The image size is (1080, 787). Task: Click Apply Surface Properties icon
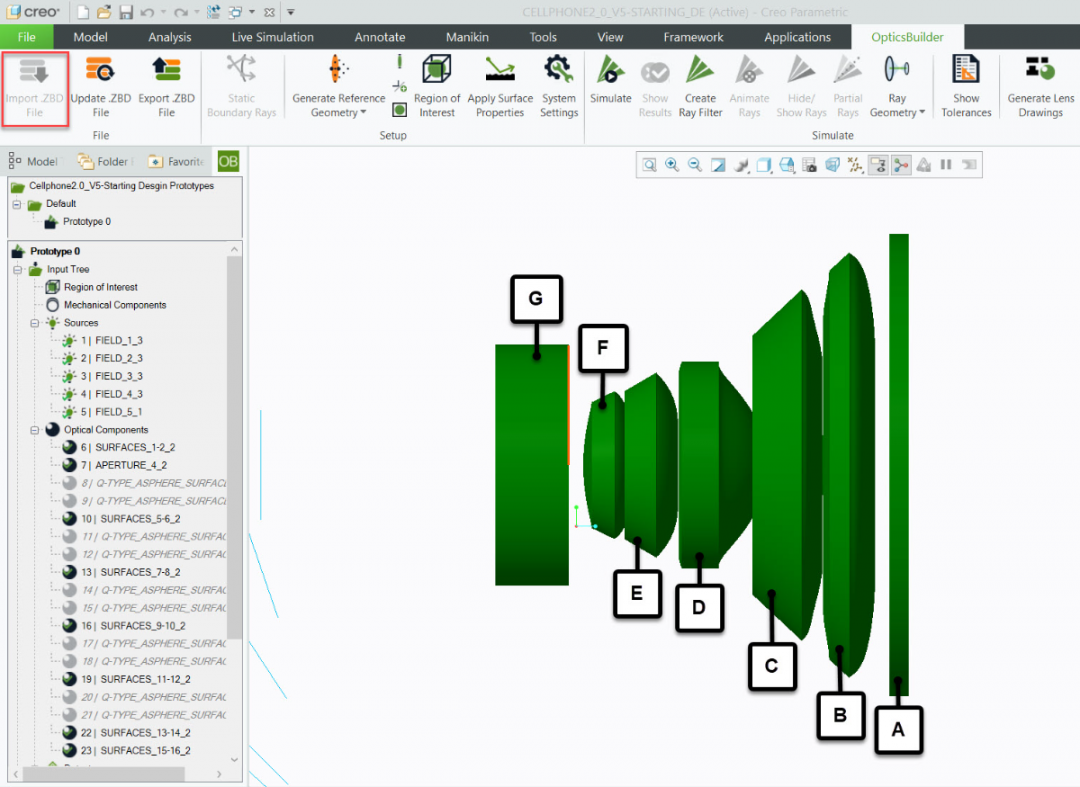[x=500, y=72]
